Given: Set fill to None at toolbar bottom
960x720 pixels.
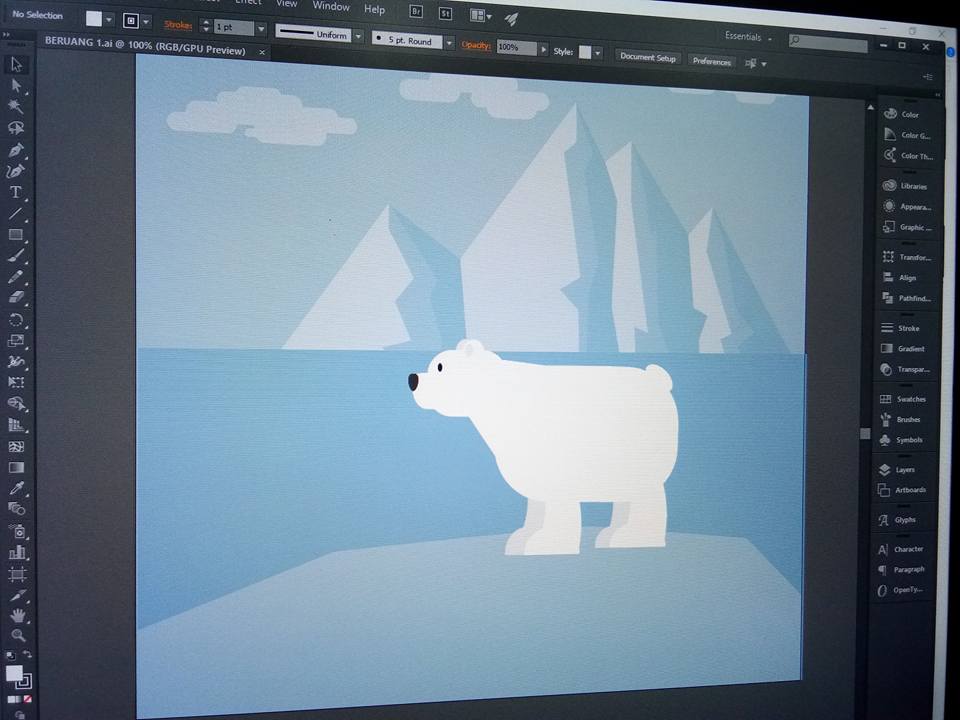Looking at the screenshot, I should [x=27, y=699].
